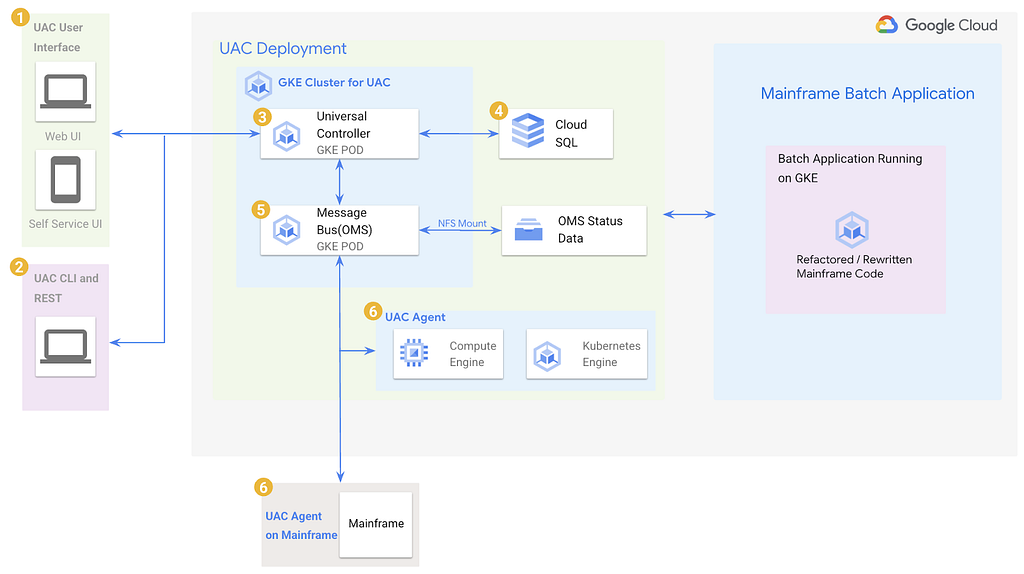
Task: Click the Google Cloud logo
Action: pyautogui.click(x=936, y=25)
